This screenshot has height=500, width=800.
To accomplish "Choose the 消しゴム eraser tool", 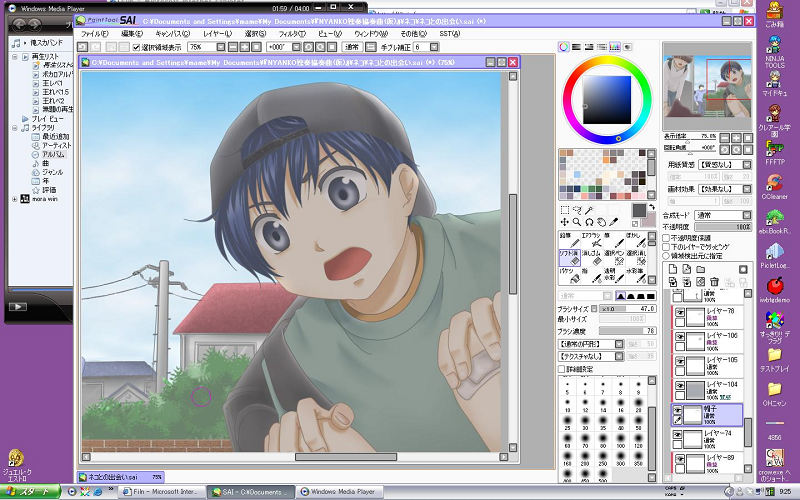I will point(592,257).
